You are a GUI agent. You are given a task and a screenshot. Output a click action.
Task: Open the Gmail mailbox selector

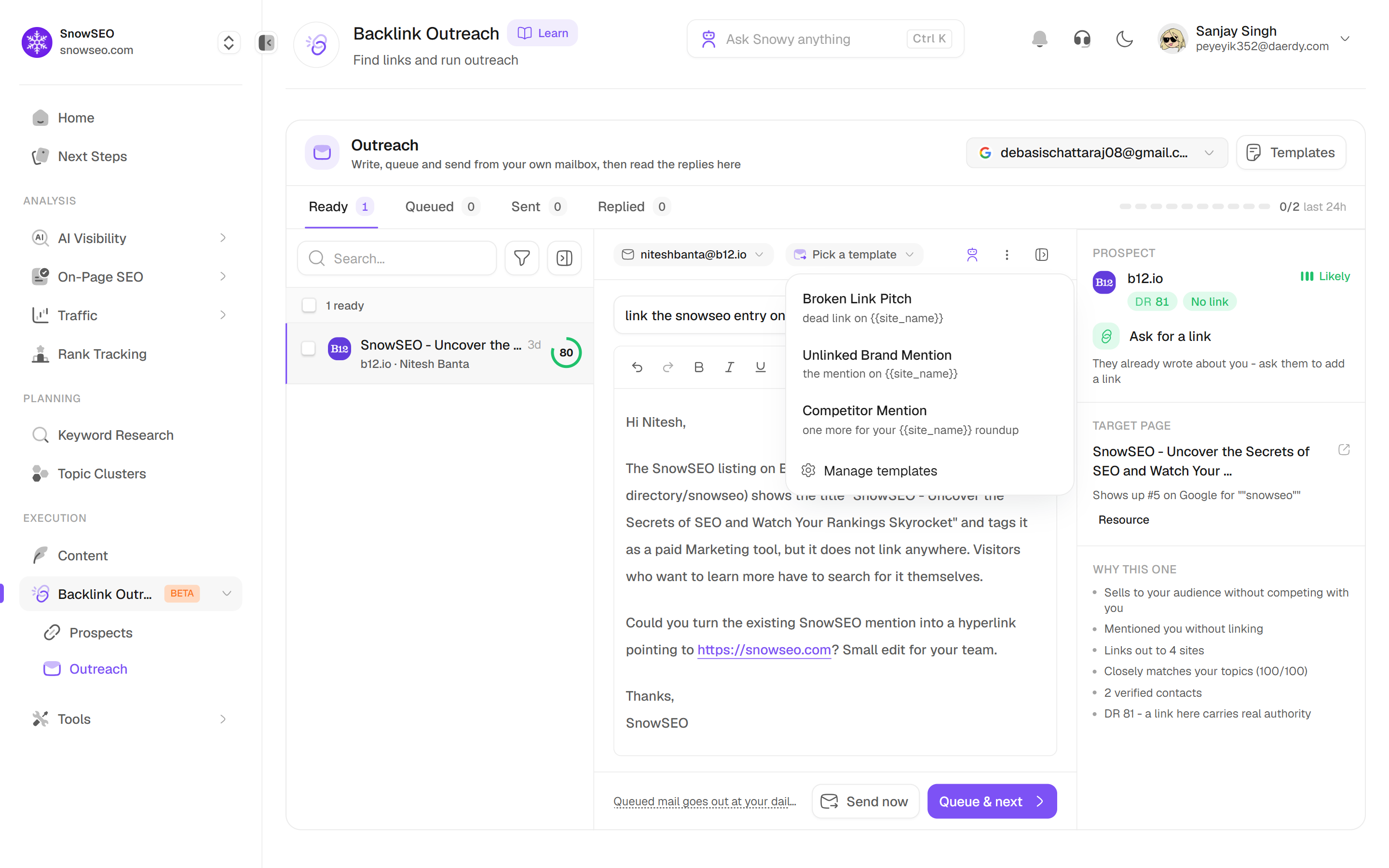pos(1097,153)
